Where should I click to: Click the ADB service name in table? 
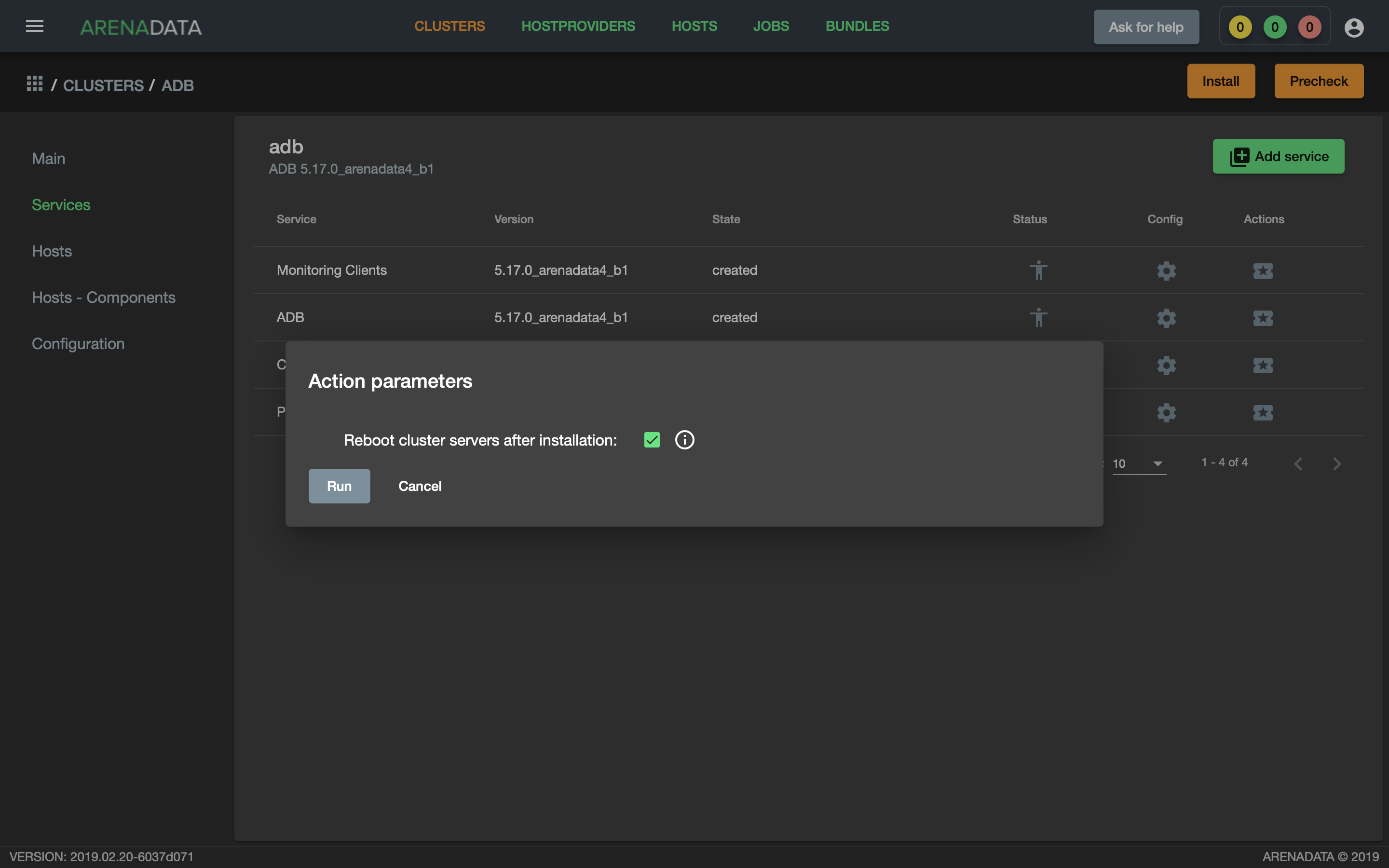tap(290, 317)
